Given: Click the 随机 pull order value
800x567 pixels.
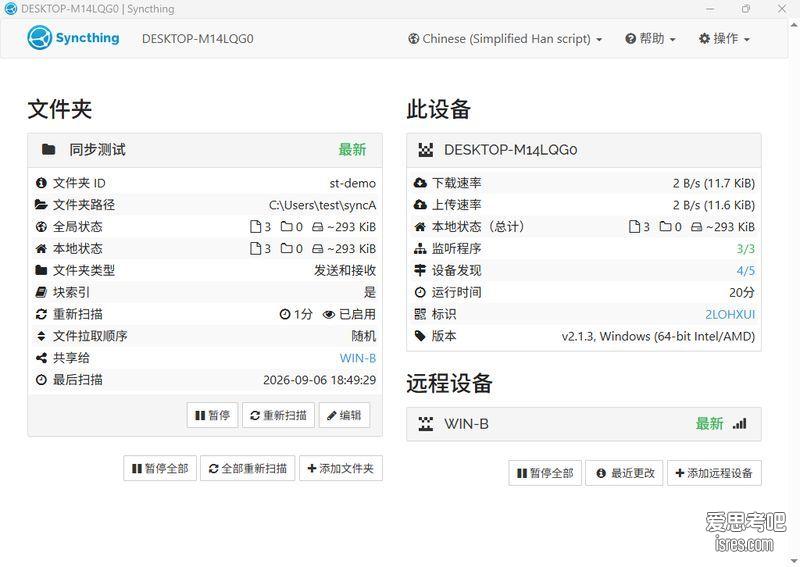Looking at the screenshot, I should point(364,336).
